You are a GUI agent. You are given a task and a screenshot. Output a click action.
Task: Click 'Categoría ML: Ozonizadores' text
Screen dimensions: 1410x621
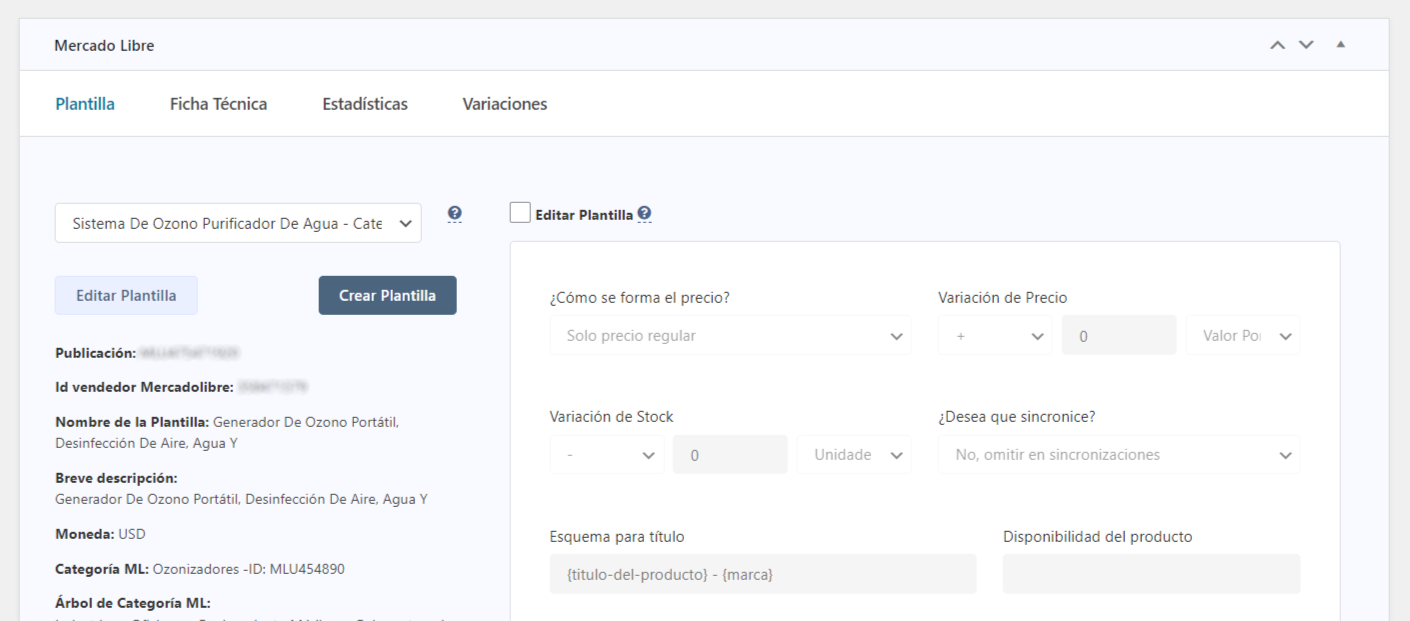tap(200, 569)
